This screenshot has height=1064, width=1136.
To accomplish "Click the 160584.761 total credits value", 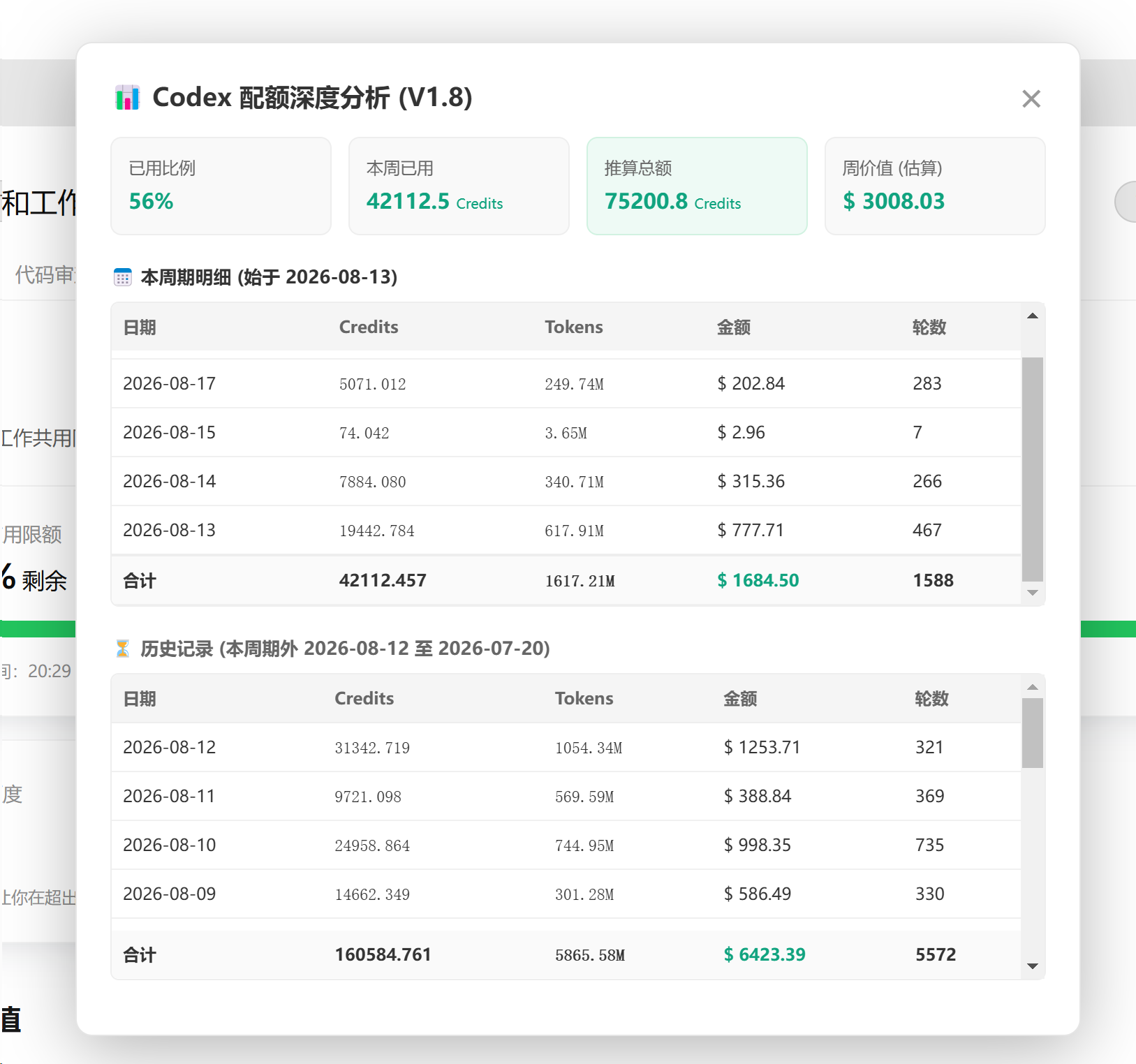I will 383,954.
